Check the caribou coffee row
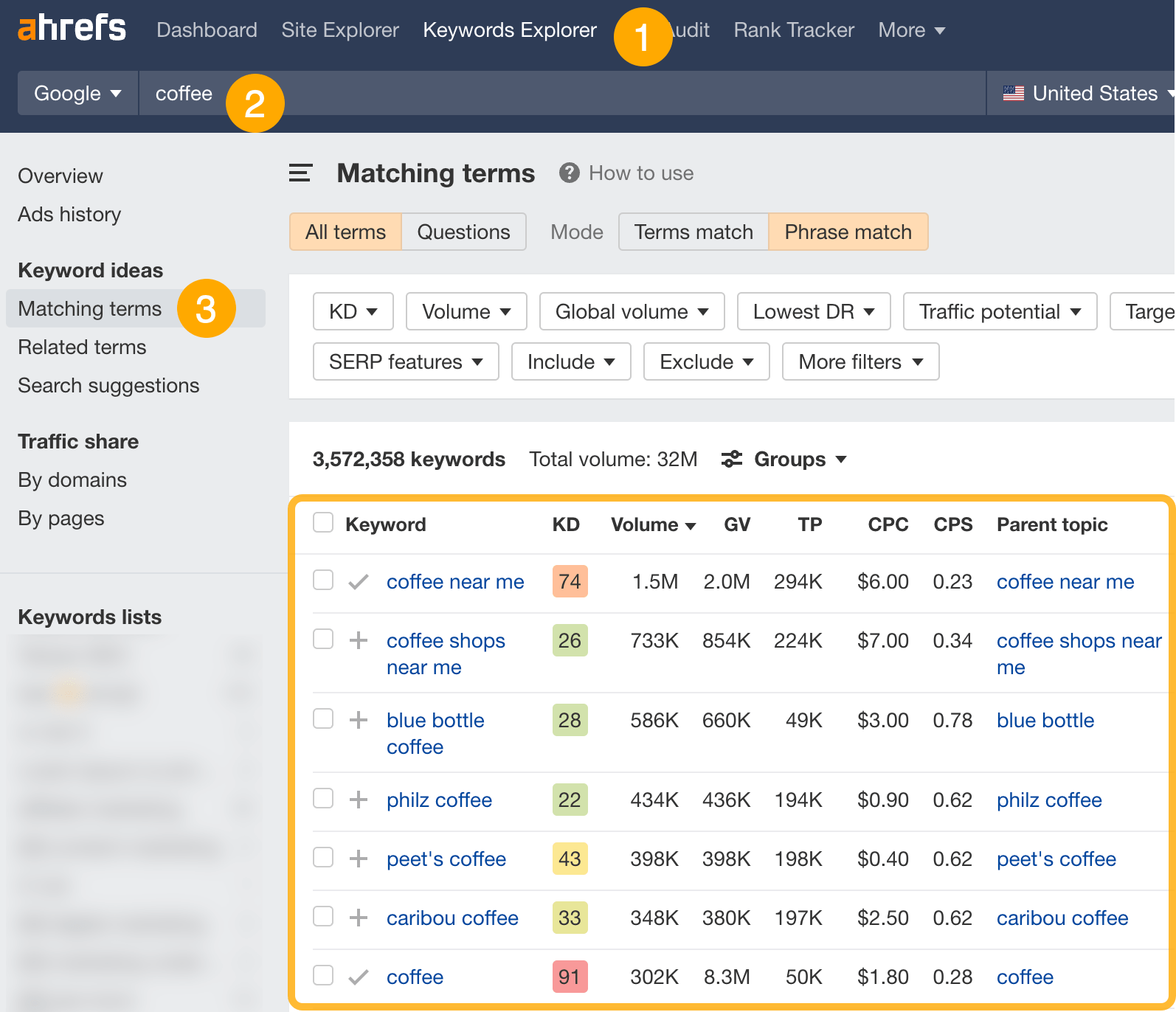Viewport: 1176px width, 1012px height. tap(323, 916)
